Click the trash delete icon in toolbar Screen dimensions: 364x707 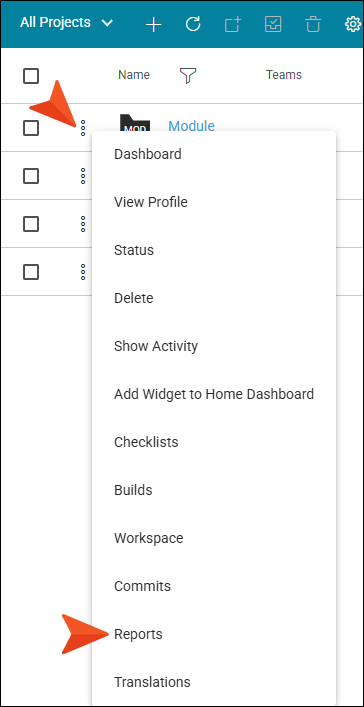(x=313, y=24)
